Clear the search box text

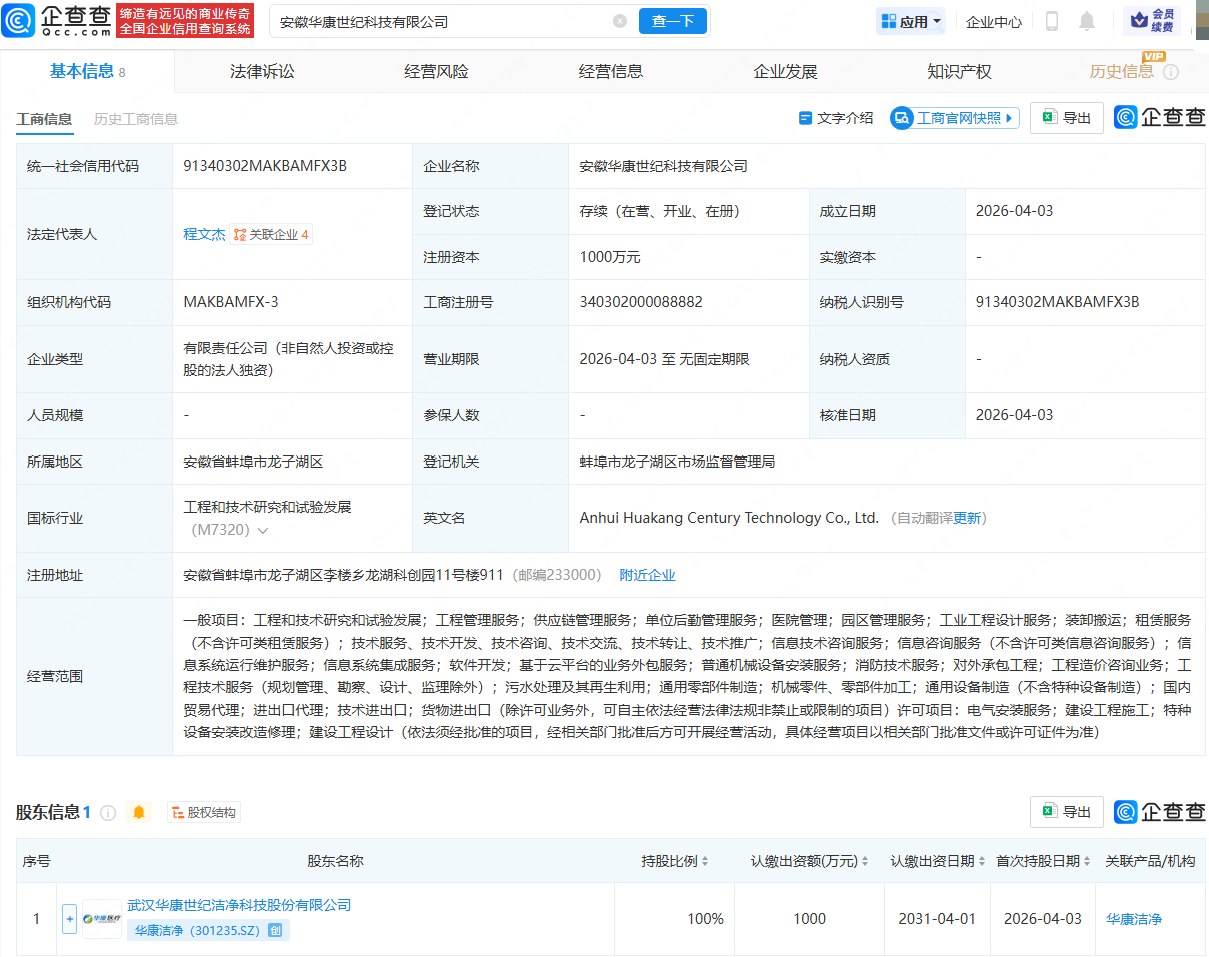pyautogui.click(x=620, y=21)
